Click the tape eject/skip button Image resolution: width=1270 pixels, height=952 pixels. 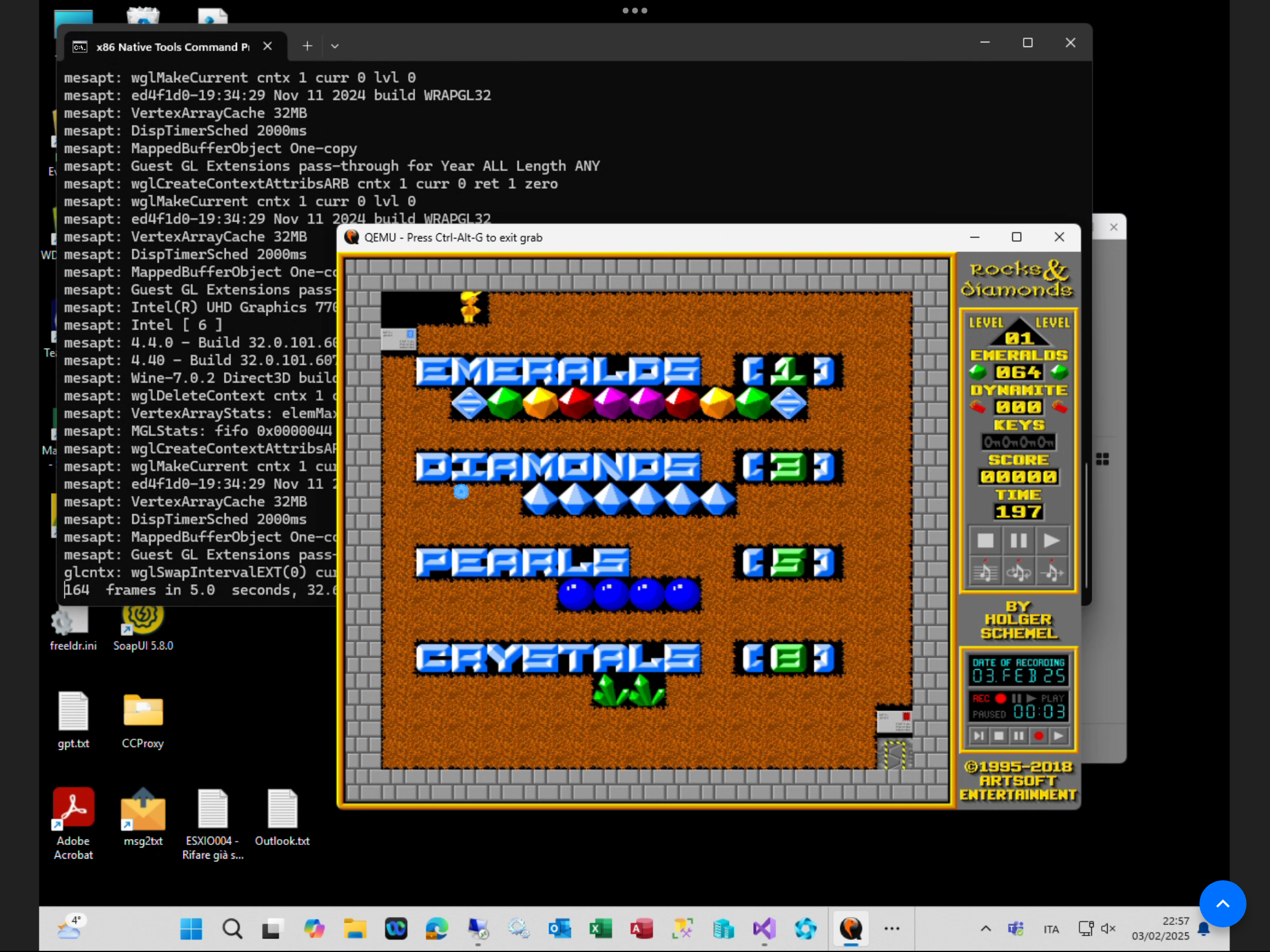[x=979, y=736]
